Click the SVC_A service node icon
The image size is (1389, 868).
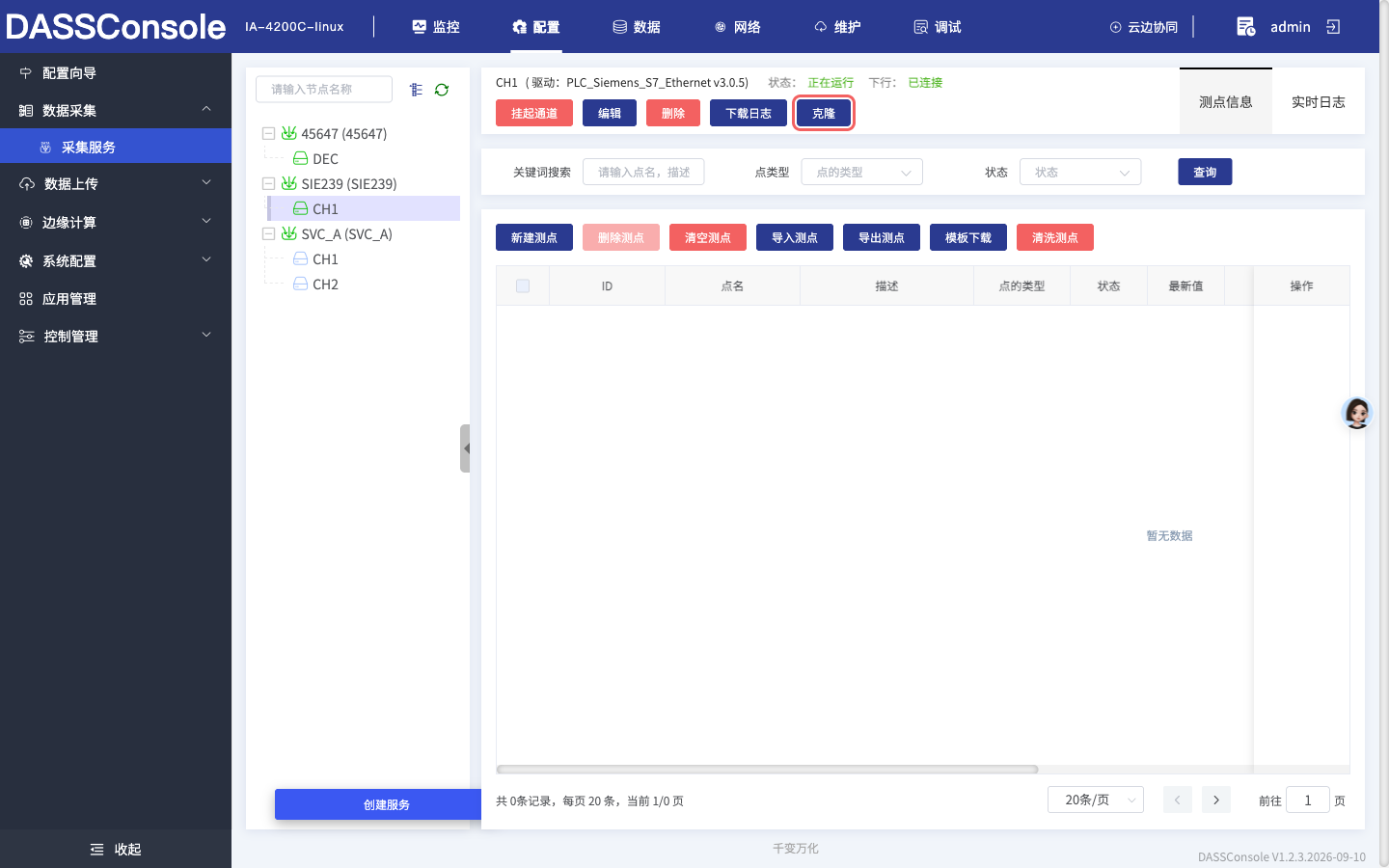click(288, 233)
